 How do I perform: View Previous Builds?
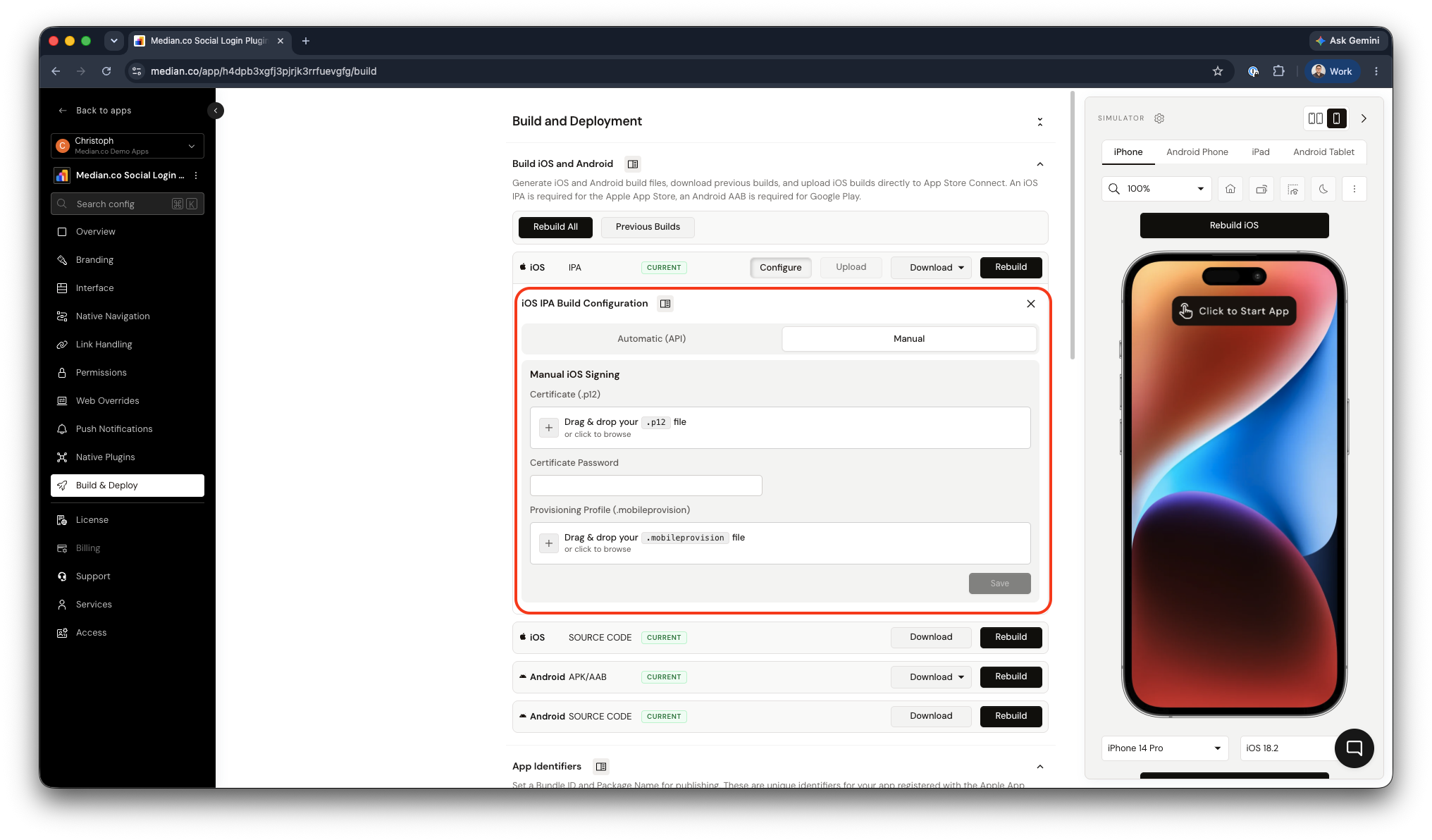[648, 227]
